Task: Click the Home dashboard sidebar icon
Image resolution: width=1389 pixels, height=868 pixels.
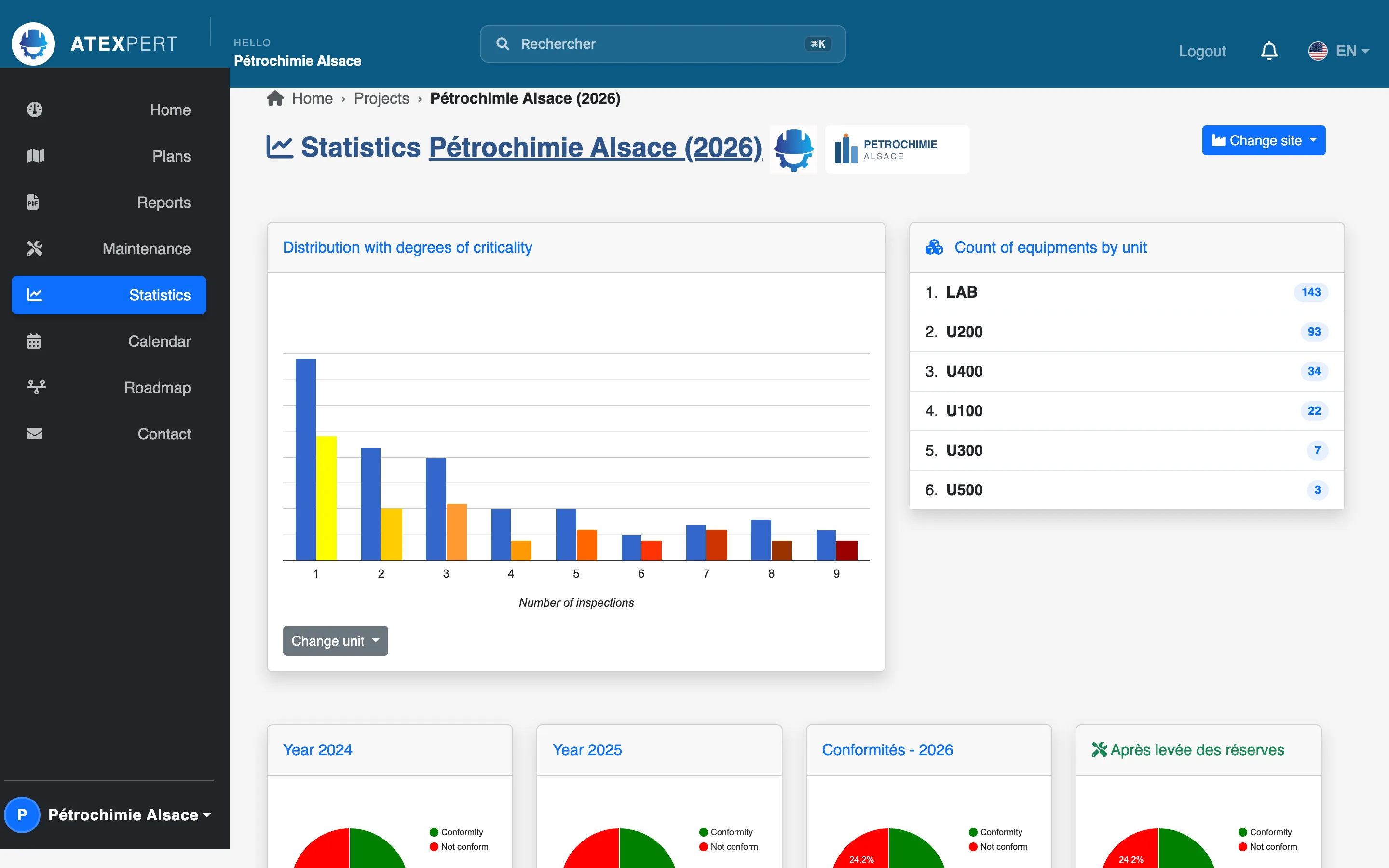Action: tap(34, 109)
